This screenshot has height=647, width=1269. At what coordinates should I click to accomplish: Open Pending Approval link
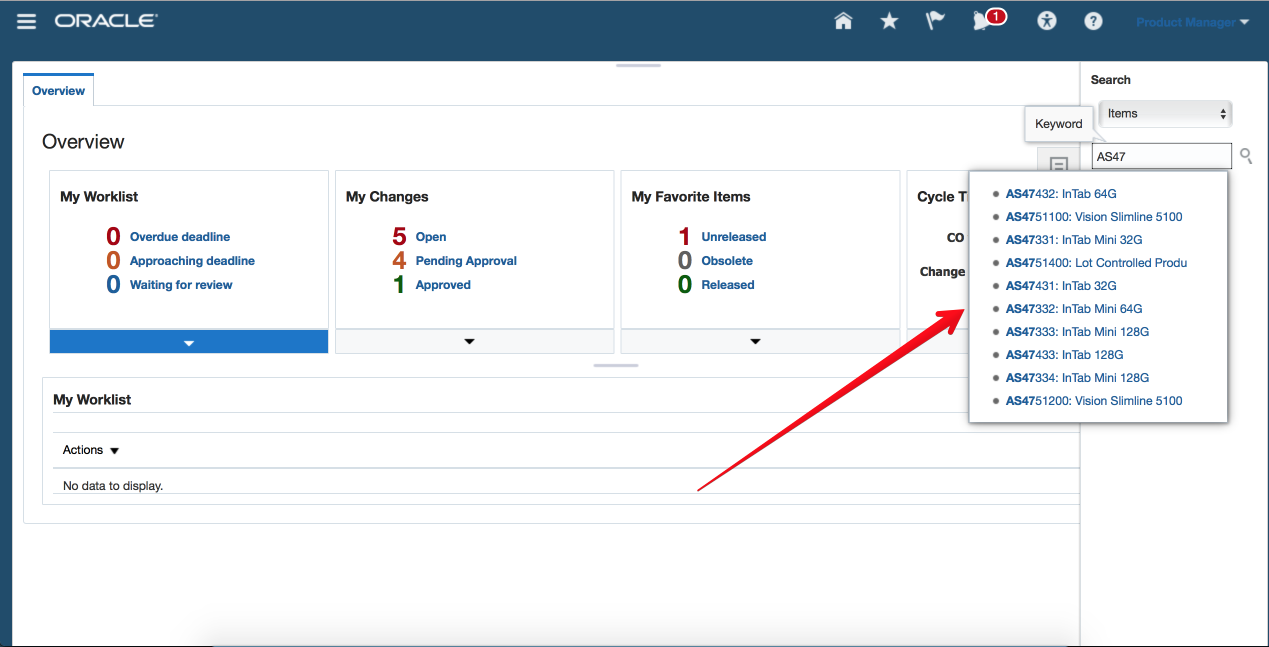tap(466, 261)
